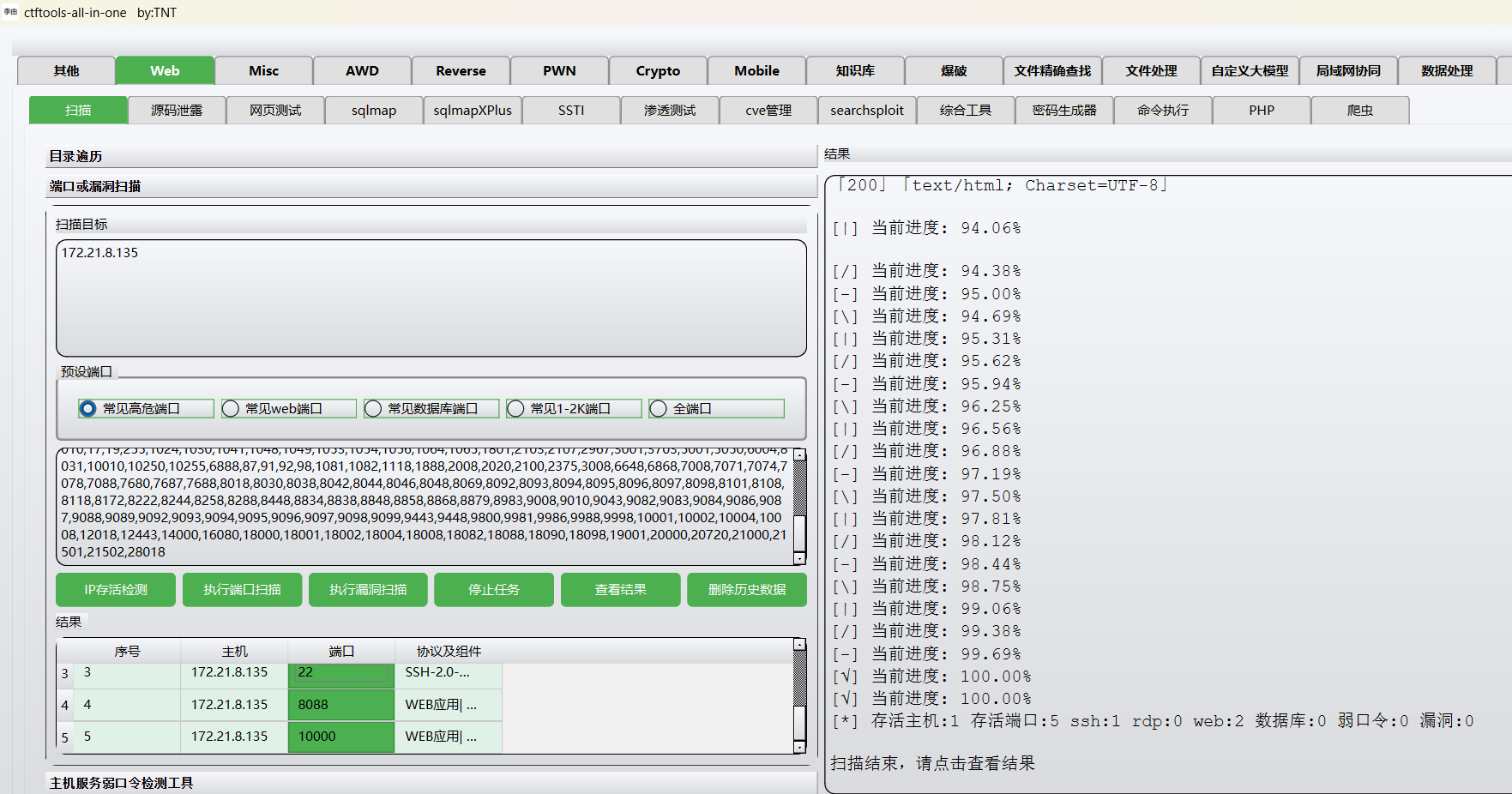Click the 主机 column header
Image resolution: width=1512 pixels, height=794 pixels.
click(234, 652)
